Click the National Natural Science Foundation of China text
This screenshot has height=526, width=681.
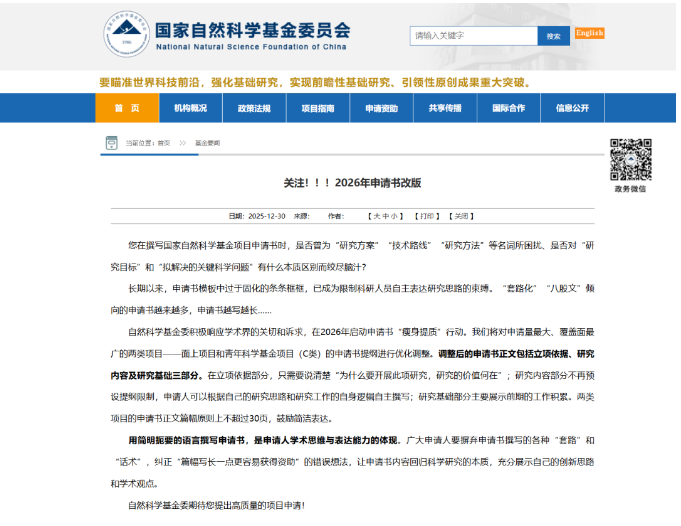click(x=251, y=47)
